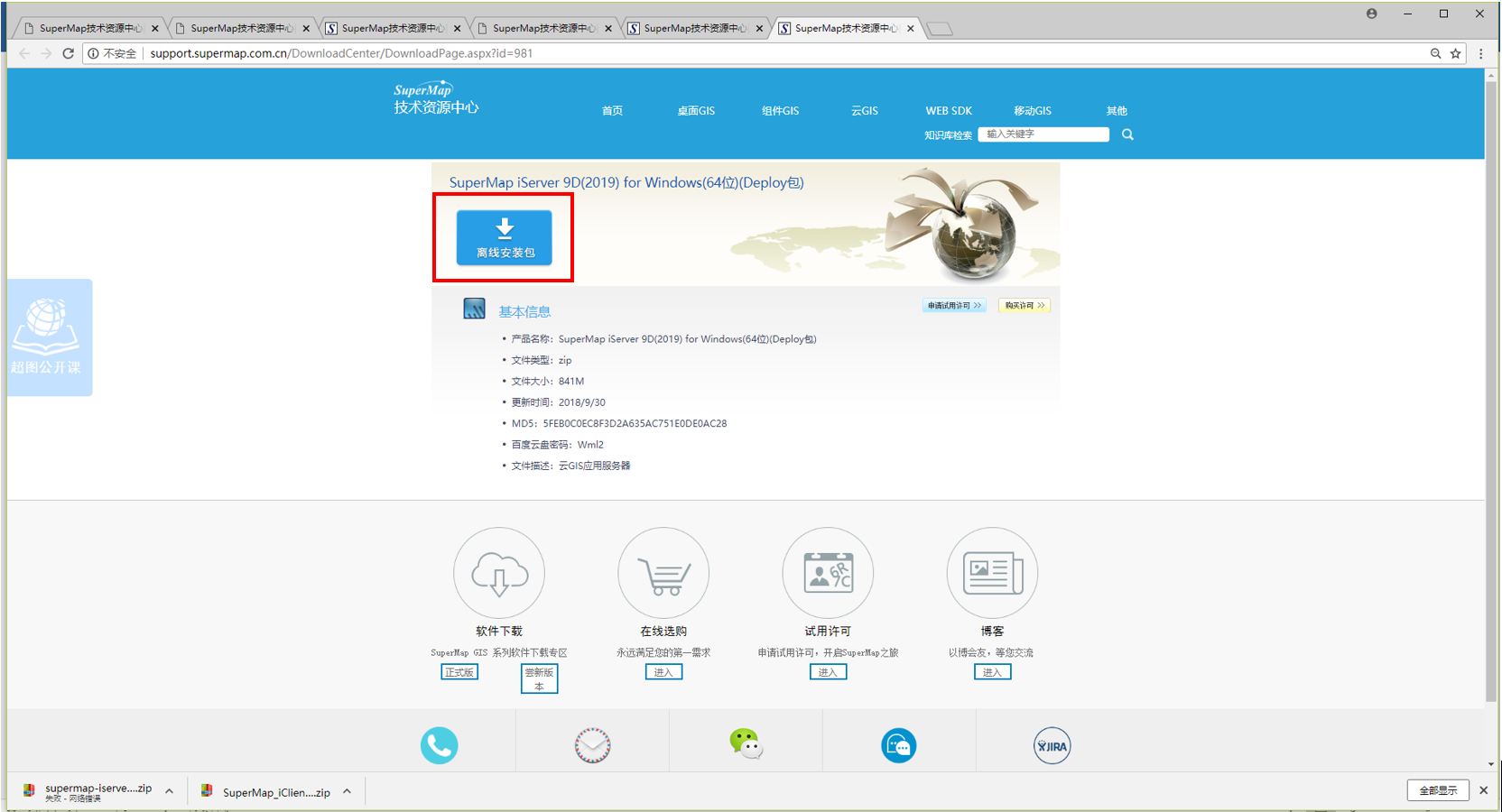Click the JIRA icon
Image resolution: width=1502 pixels, height=812 pixels.
click(1052, 745)
